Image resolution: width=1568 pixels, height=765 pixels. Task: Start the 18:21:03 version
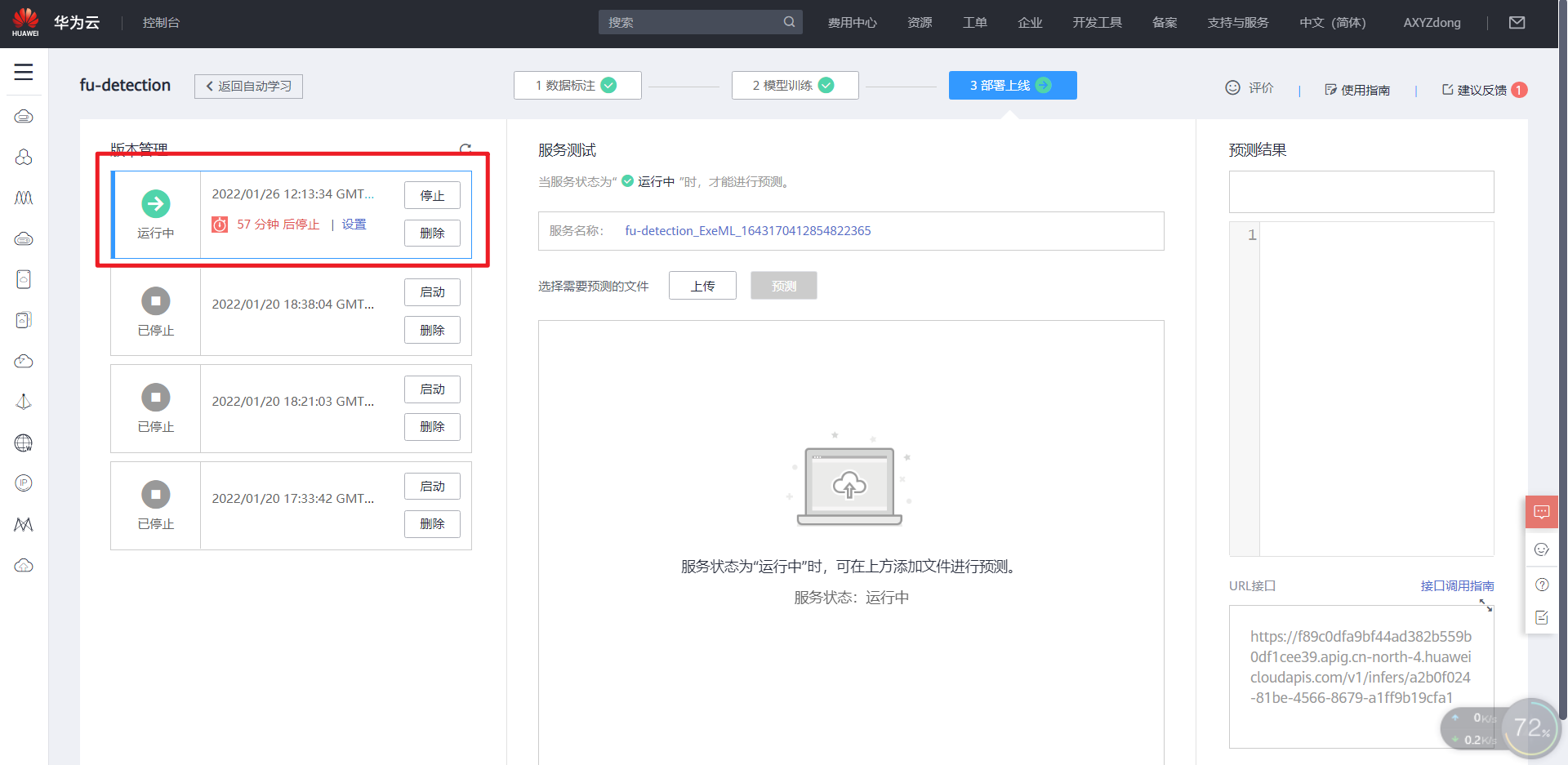click(432, 389)
